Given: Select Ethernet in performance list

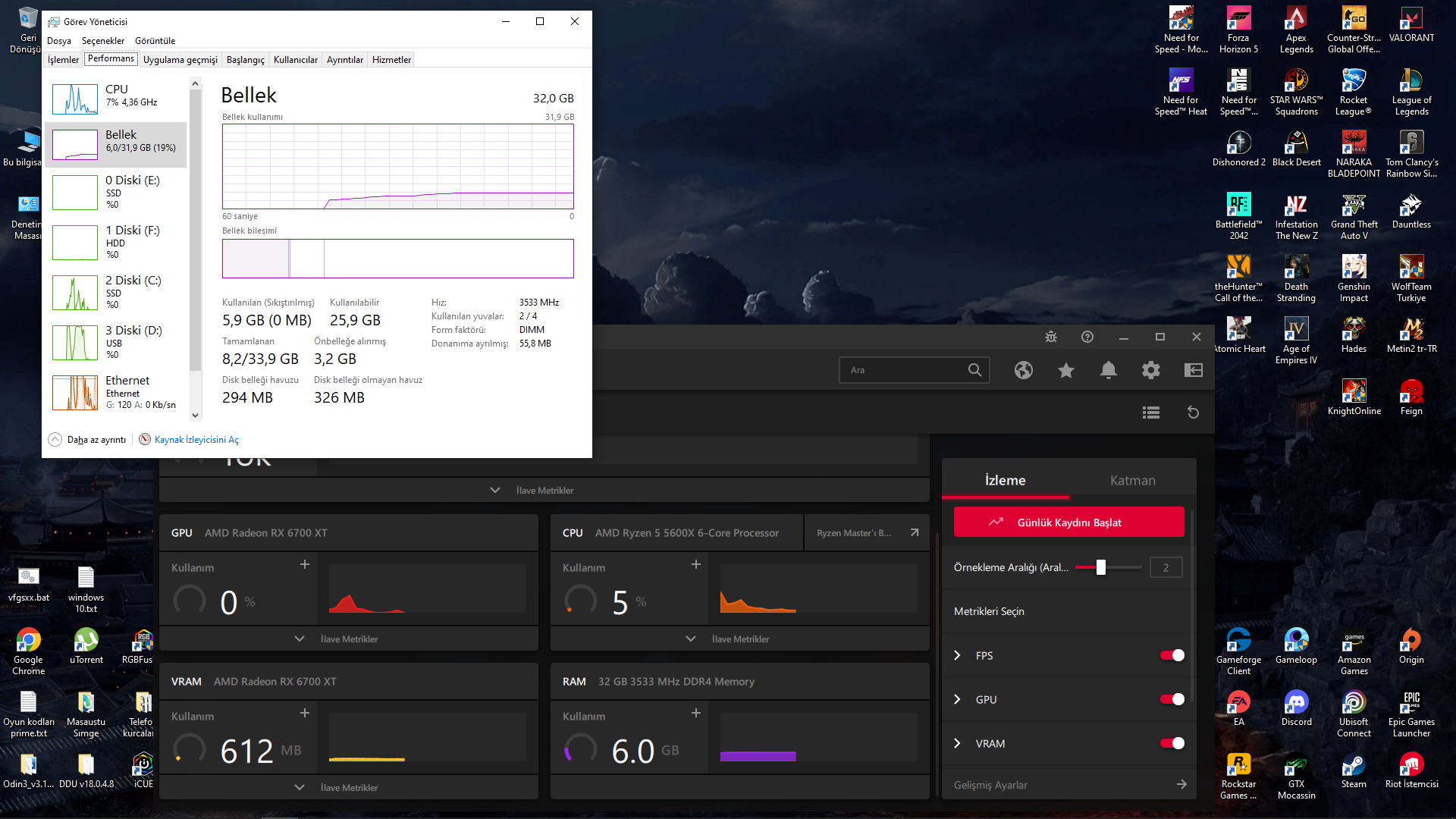Looking at the screenshot, I should point(116,392).
